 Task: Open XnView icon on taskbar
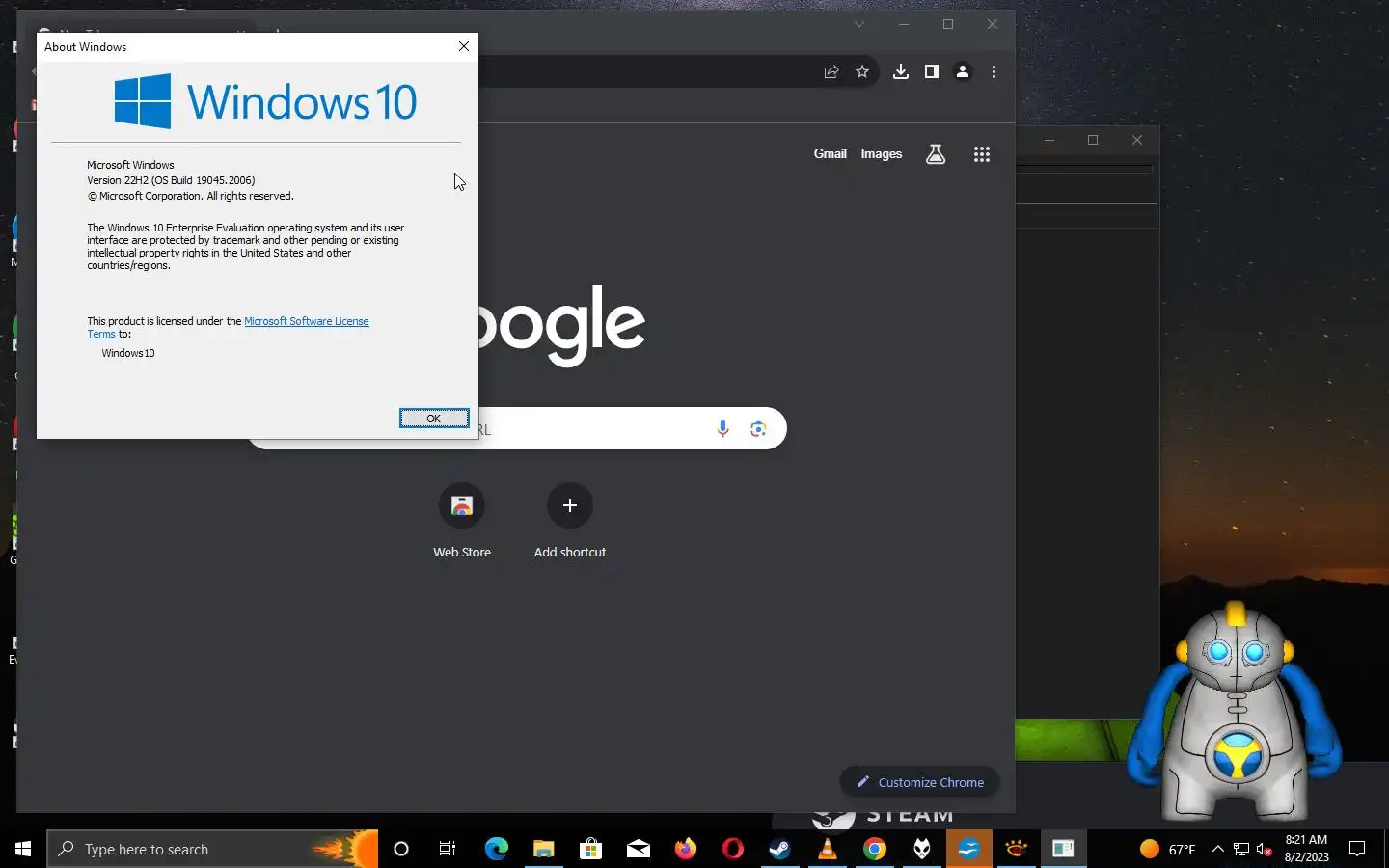[x=1016, y=849]
